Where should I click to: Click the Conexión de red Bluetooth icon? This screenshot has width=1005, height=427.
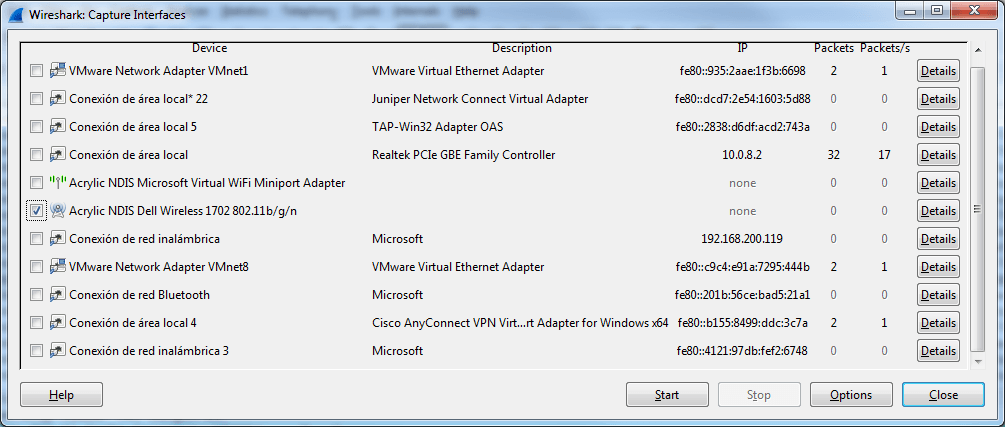(58, 295)
